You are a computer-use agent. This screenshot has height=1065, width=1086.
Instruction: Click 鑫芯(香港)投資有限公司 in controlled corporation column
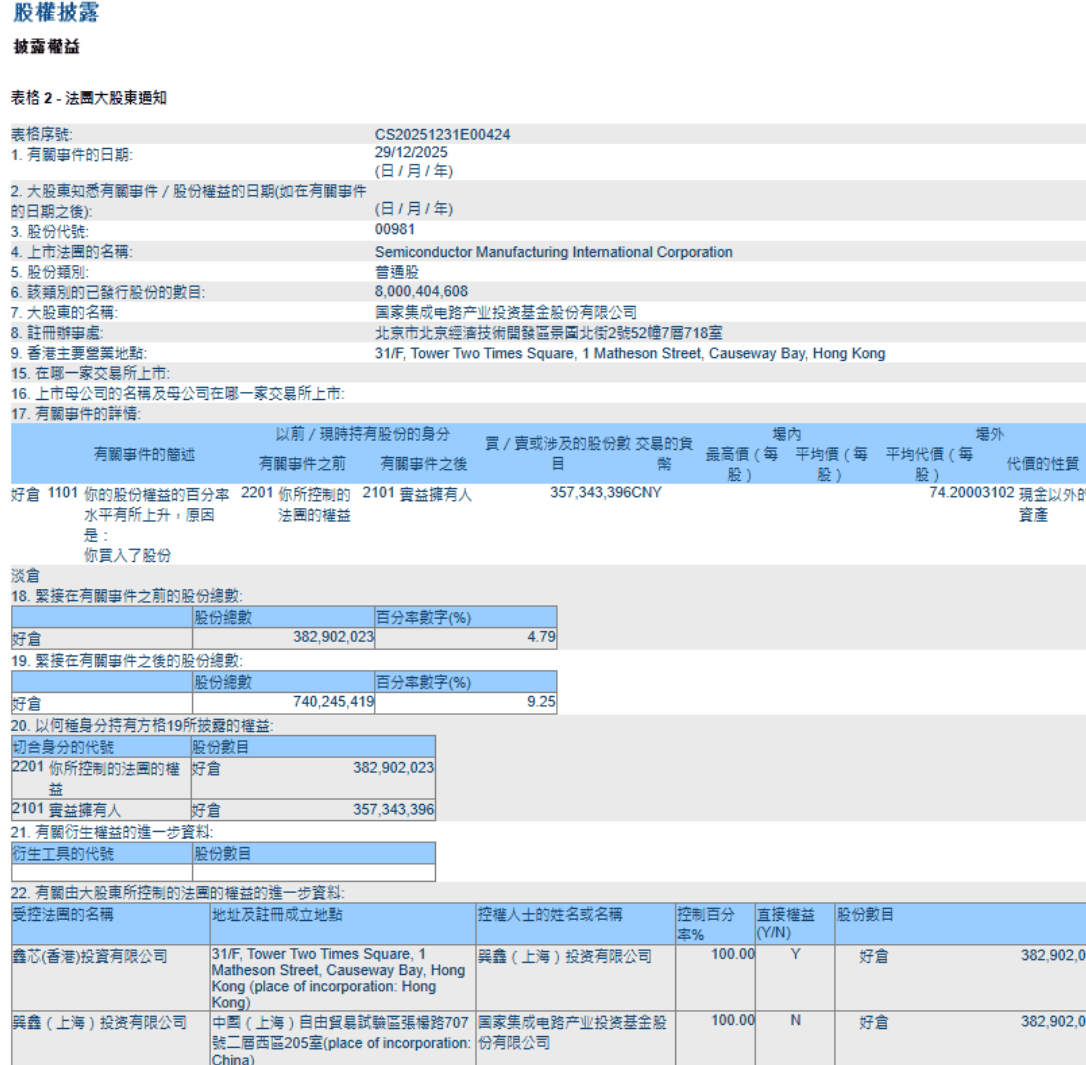90,956
